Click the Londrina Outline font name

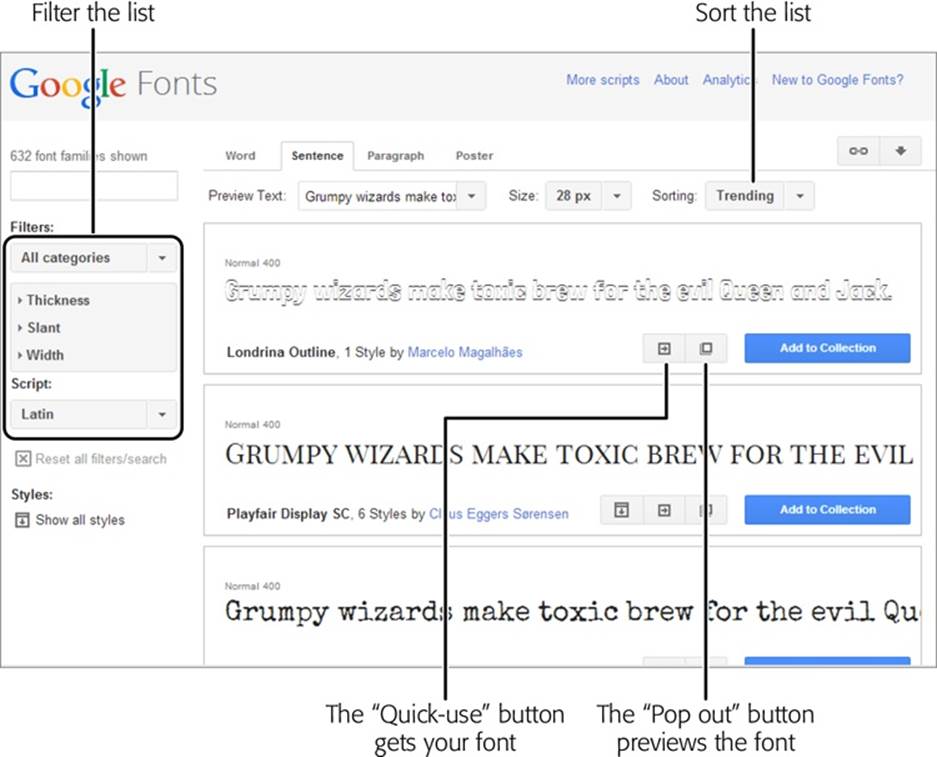pos(281,353)
